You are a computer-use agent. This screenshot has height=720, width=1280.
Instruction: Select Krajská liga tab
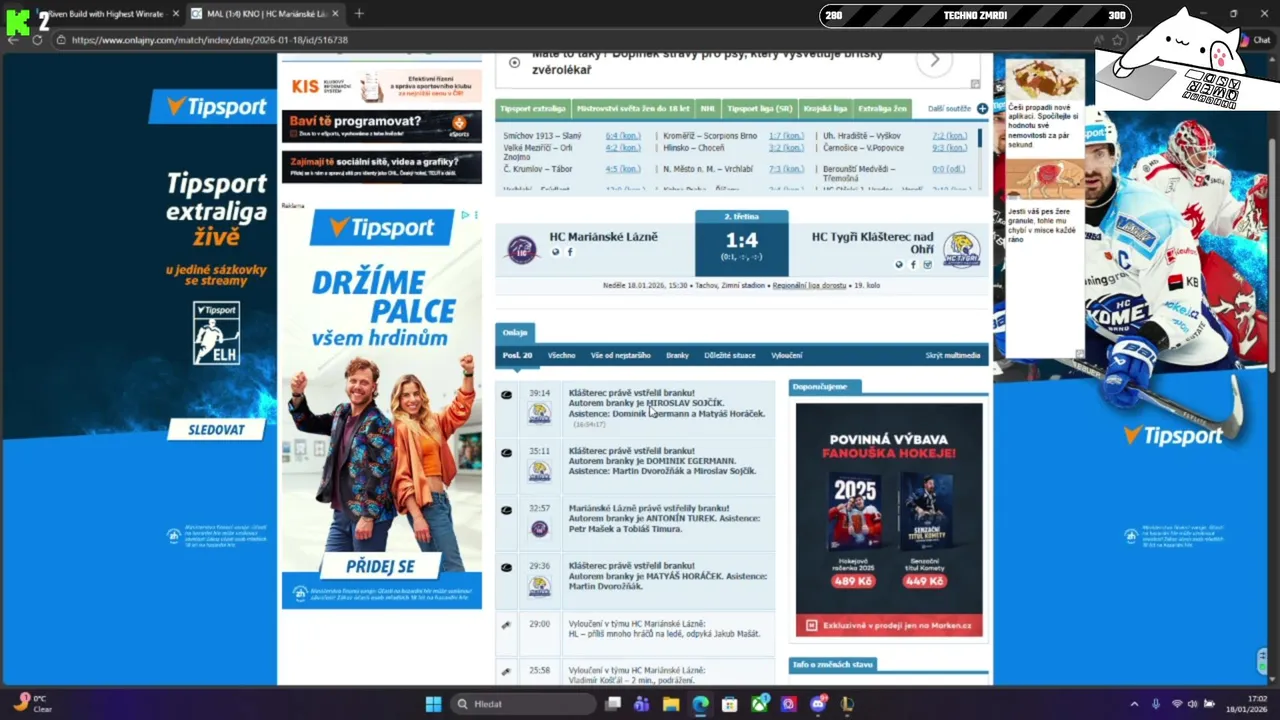[825, 108]
